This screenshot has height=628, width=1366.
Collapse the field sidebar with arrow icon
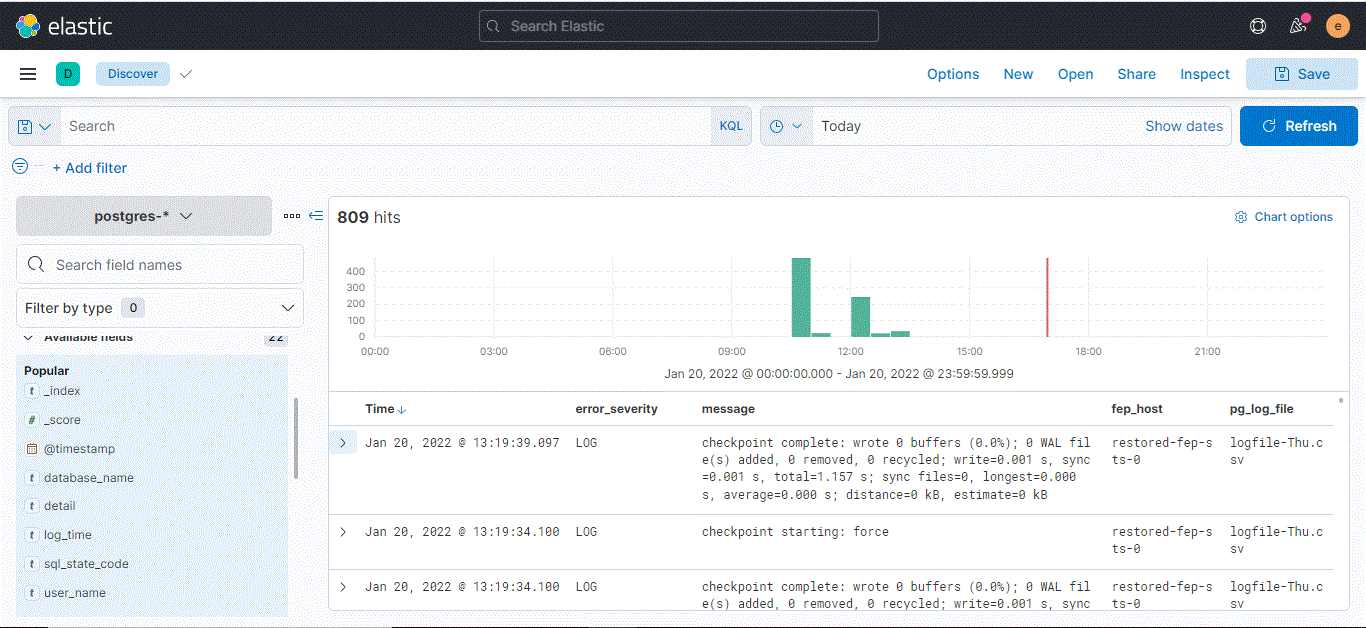pos(316,216)
